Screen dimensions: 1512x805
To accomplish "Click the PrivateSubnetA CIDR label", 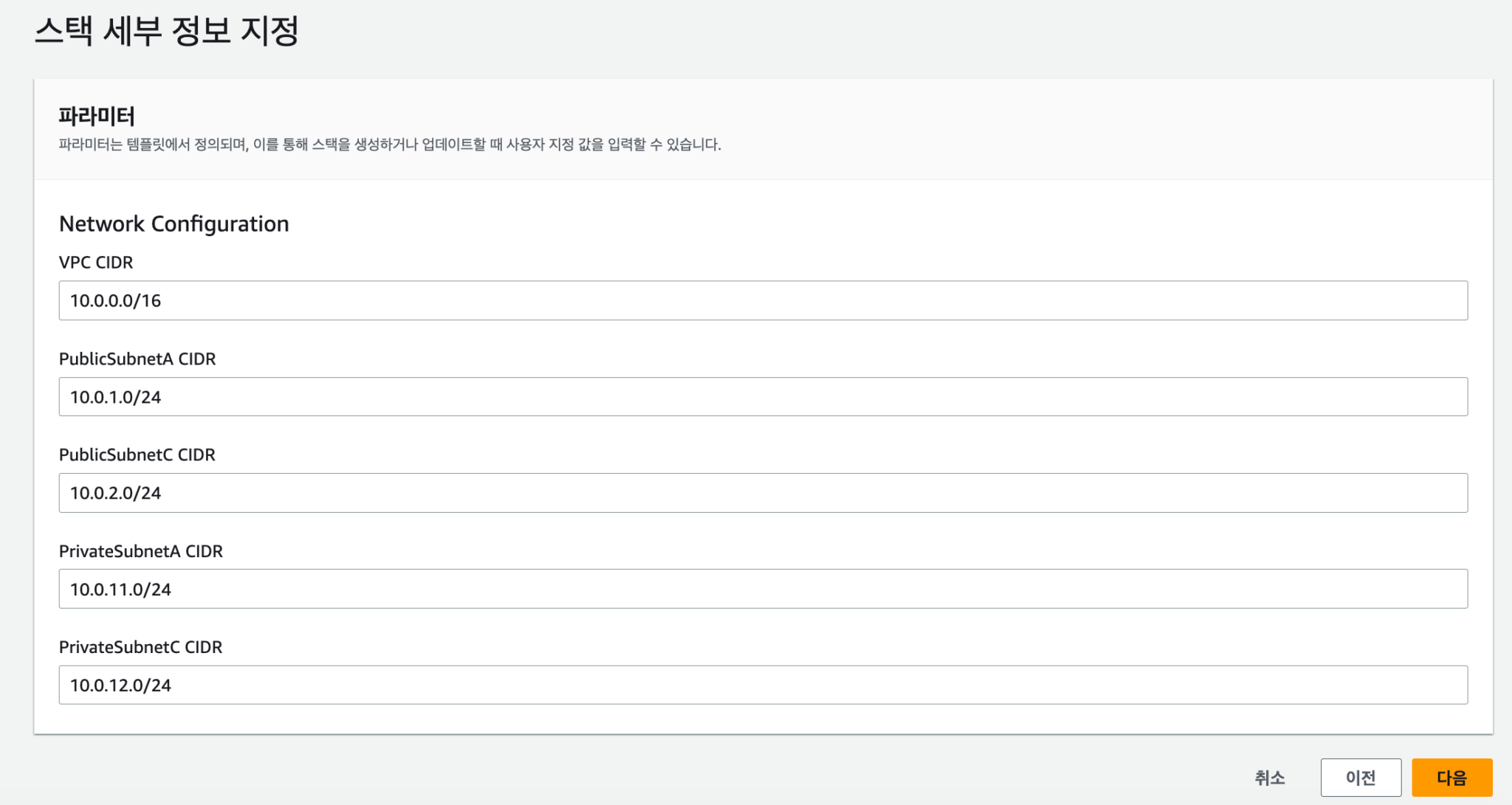I will pyautogui.click(x=141, y=551).
